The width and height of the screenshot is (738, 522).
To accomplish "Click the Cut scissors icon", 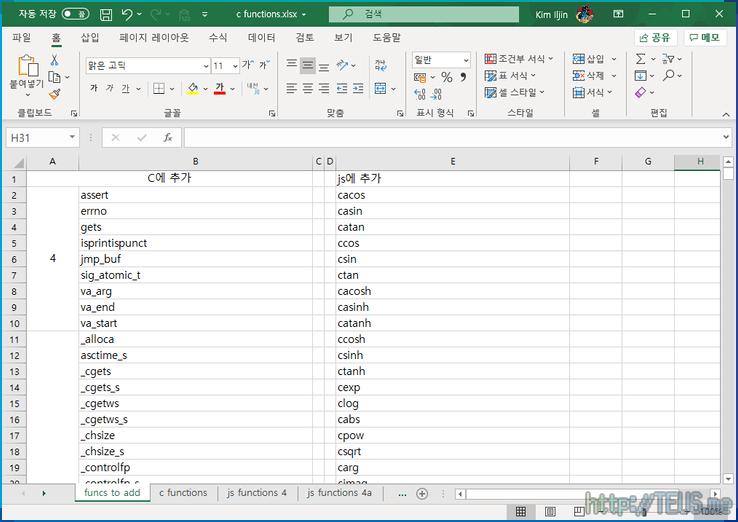I will [x=54, y=60].
